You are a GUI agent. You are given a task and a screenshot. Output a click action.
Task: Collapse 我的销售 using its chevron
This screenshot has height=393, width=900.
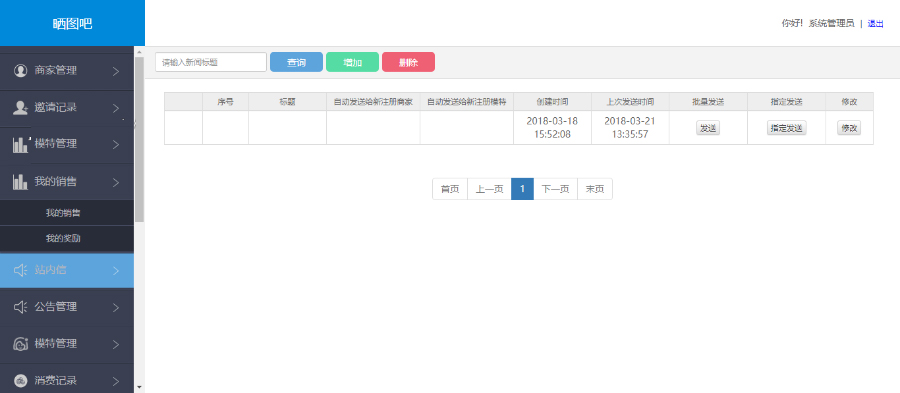click(116, 182)
